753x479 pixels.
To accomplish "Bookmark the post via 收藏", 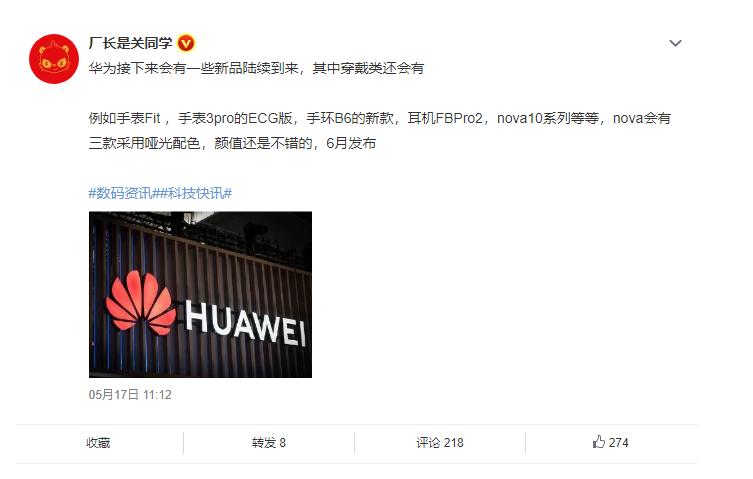I will coord(98,442).
